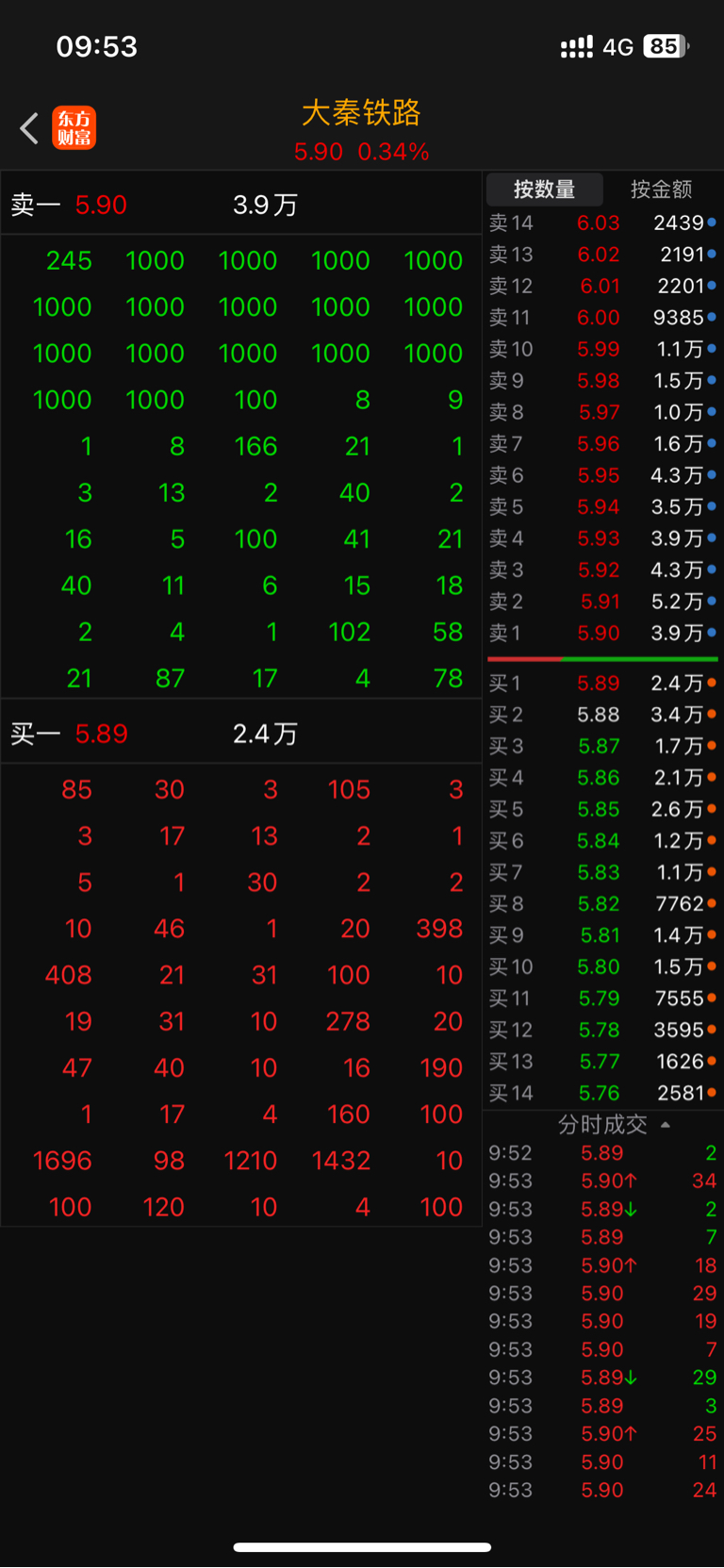Tap the 大秦铁路 stock title
This screenshot has width=724, height=1568.
361,113
